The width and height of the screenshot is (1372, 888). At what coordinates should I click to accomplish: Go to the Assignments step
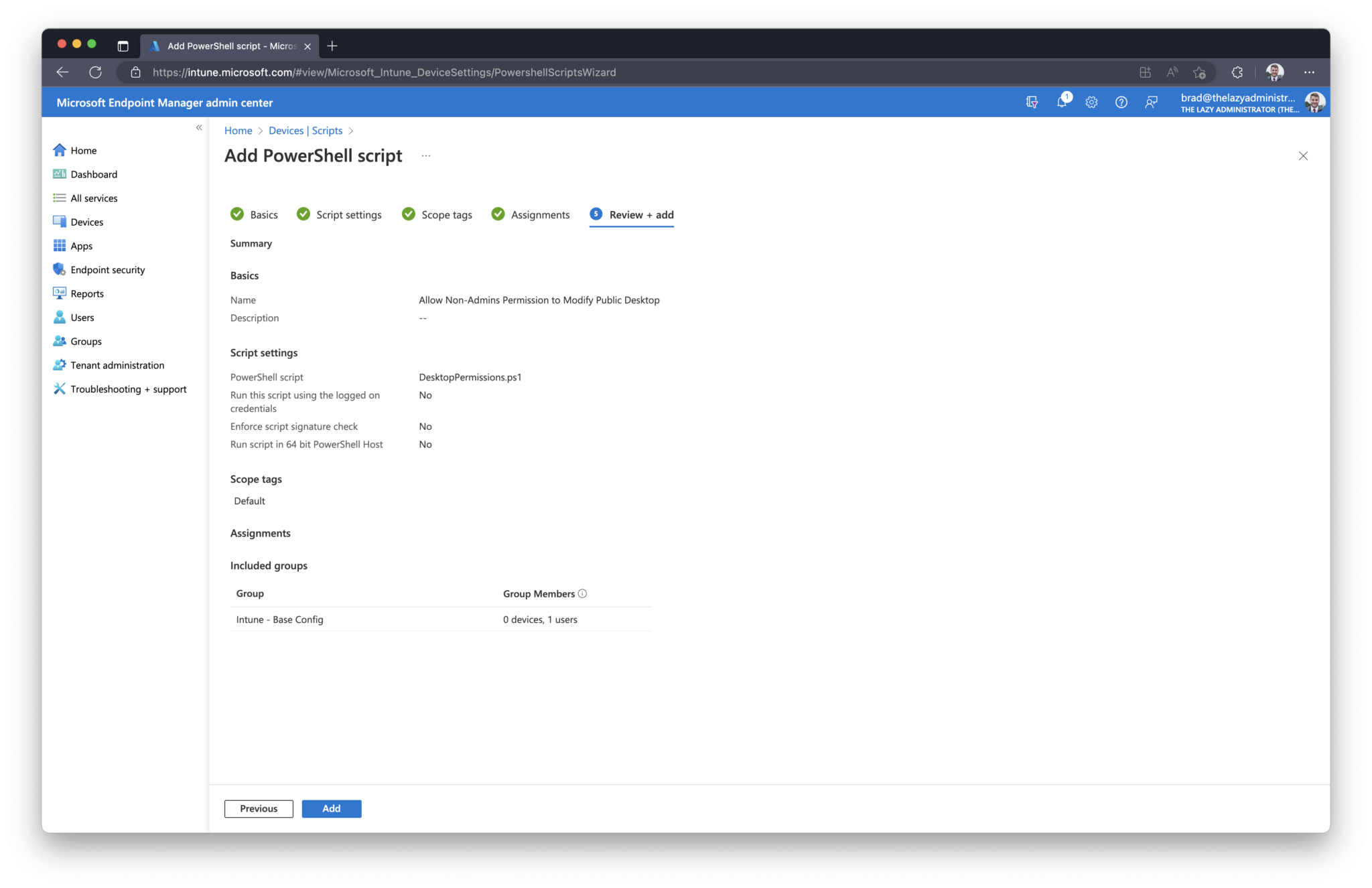(x=531, y=214)
